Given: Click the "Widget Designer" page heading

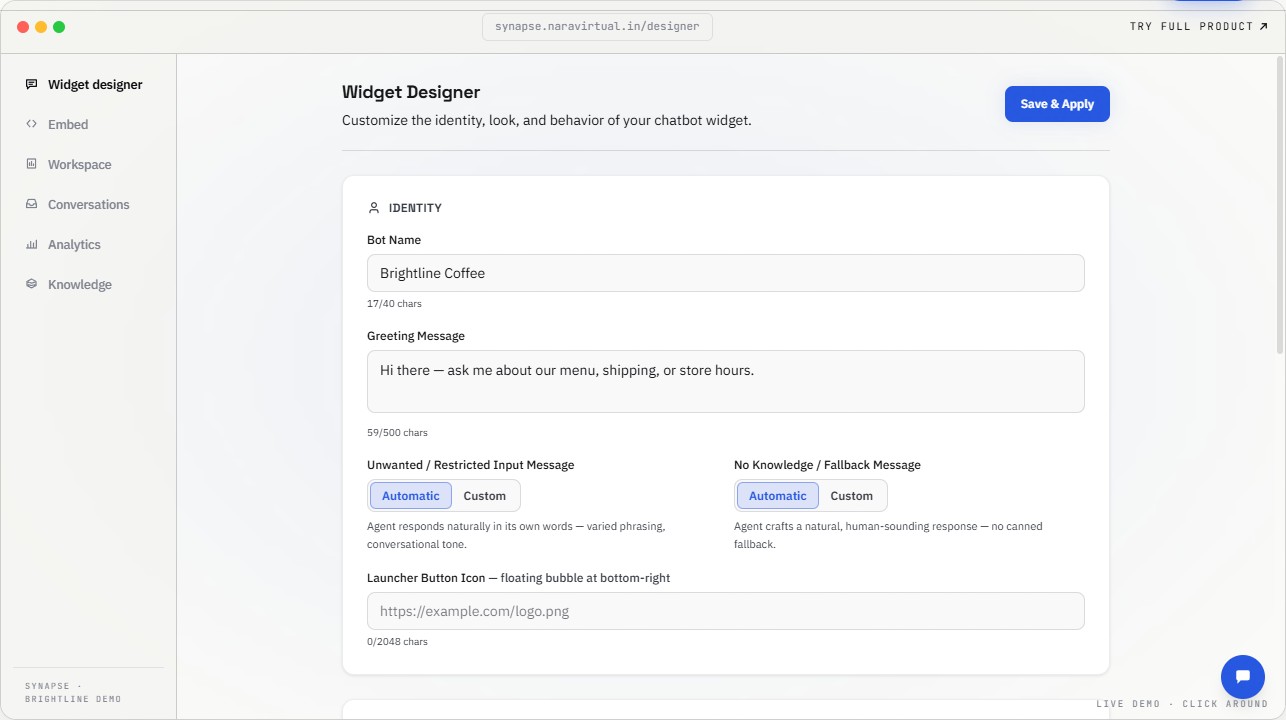Looking at the screenshot, I should pyautogui.click(x=411, y=92).
